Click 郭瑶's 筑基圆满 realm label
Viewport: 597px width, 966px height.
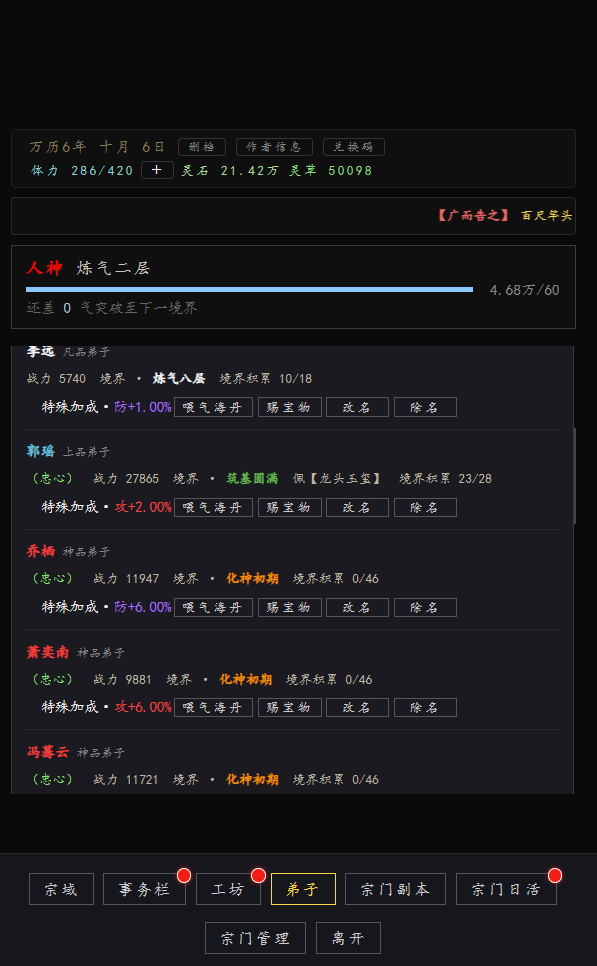[x=252, y=479]
